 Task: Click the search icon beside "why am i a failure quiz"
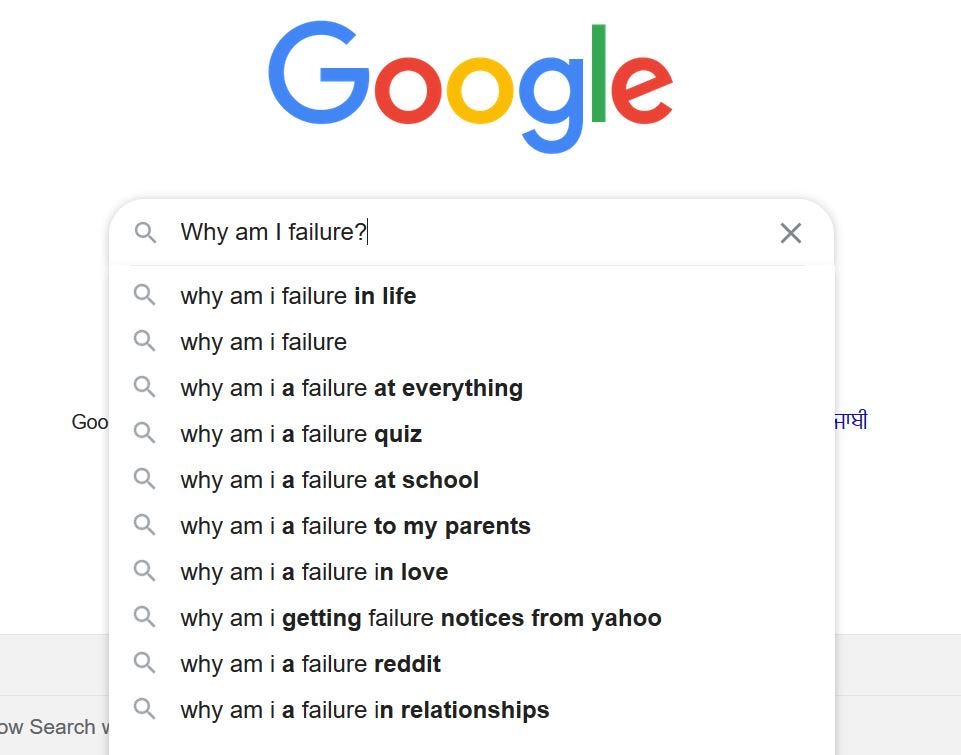click(x=145, y=434)
